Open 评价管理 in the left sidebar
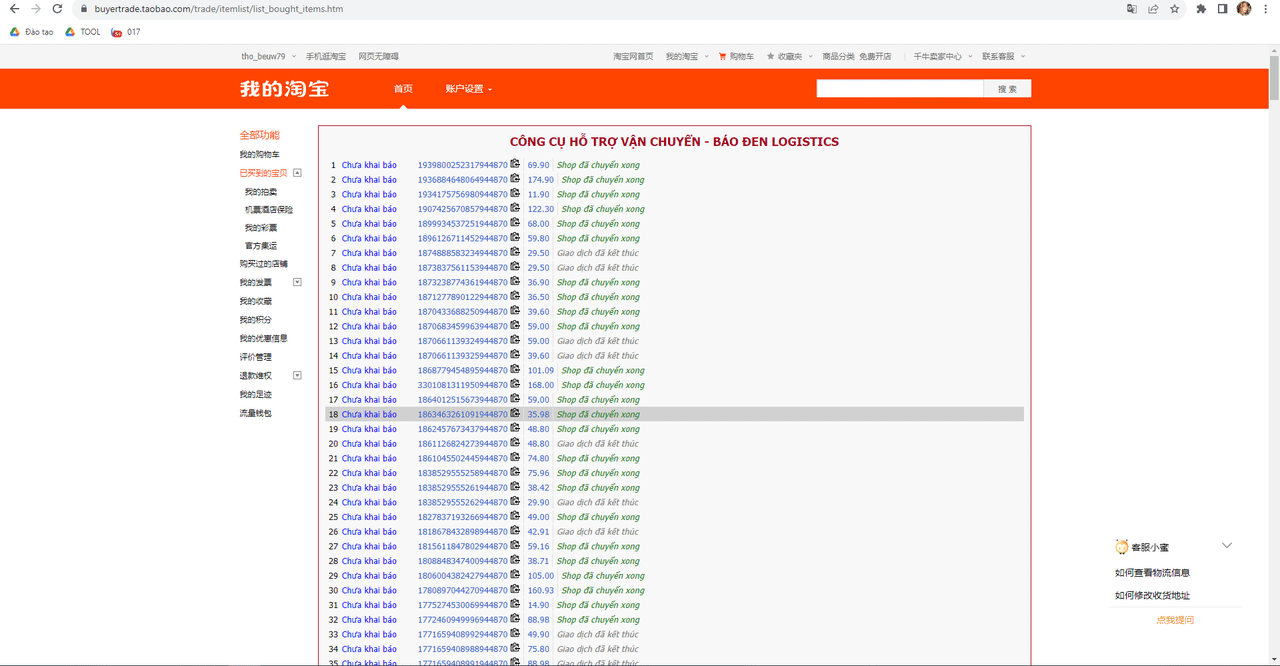This screenshot has width=1280, height=666. (255, 357)
